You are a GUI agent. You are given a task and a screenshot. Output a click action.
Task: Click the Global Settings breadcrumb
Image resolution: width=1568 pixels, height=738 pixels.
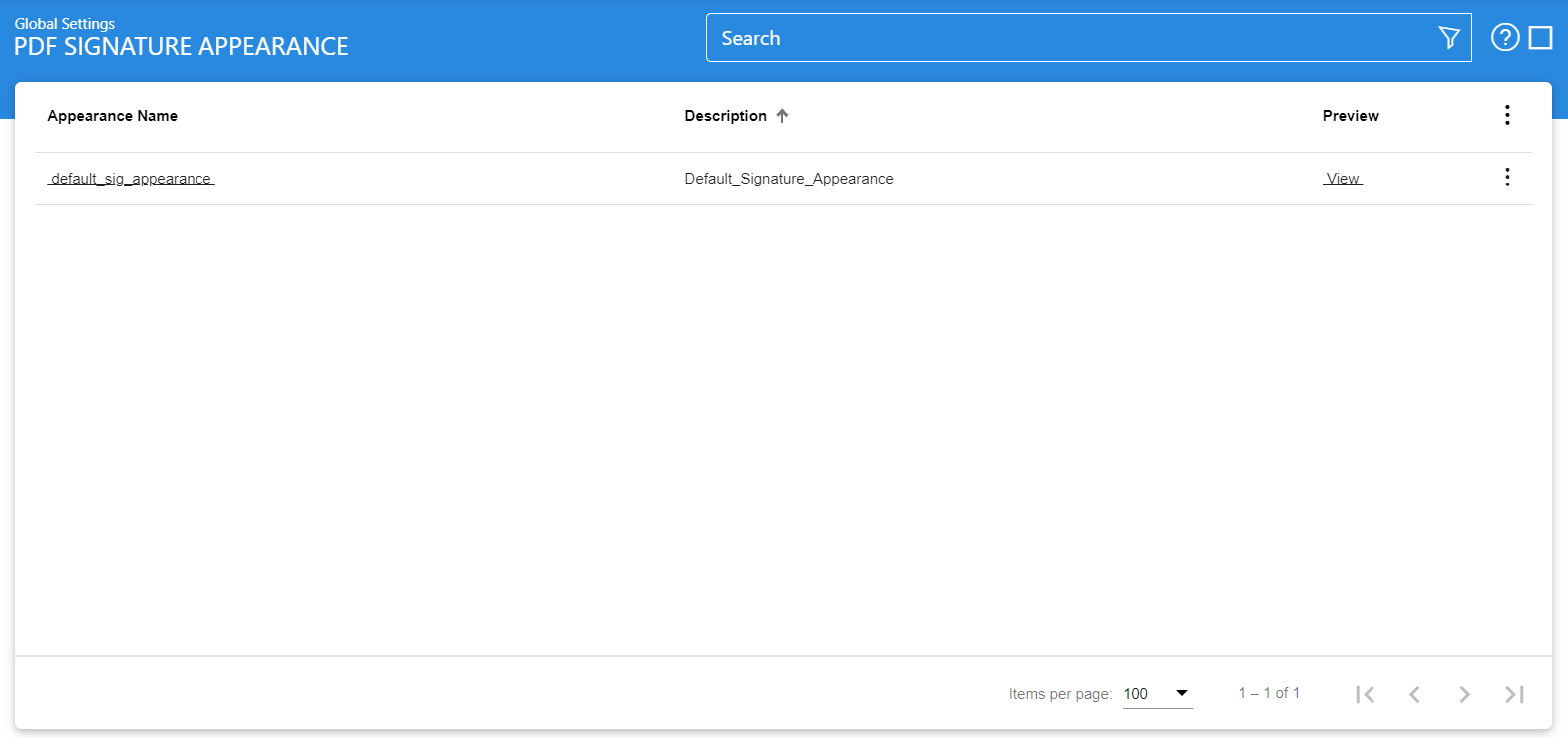(x=65, y=24)
